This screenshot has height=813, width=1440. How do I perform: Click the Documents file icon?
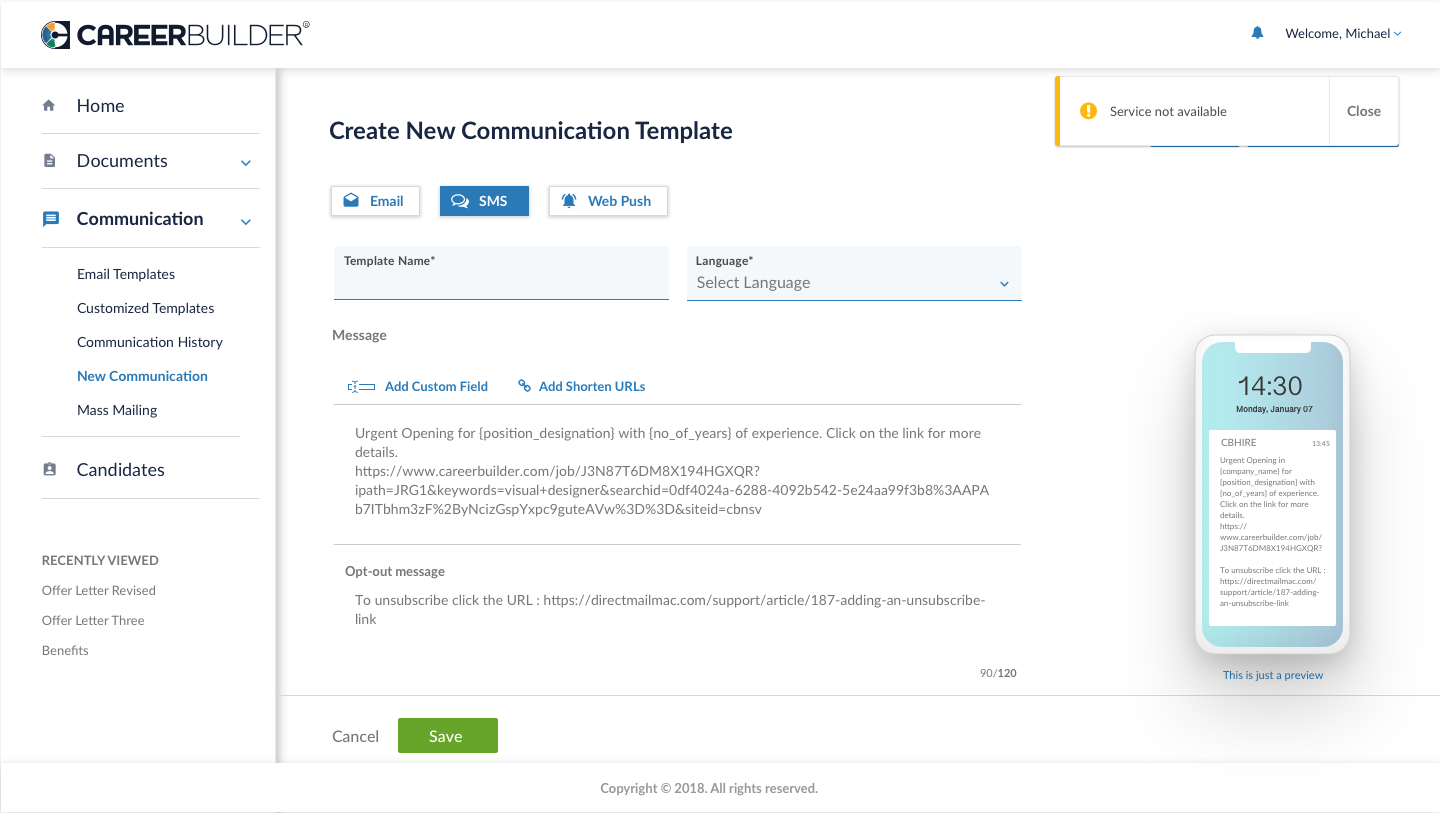[x=49, y=161]
